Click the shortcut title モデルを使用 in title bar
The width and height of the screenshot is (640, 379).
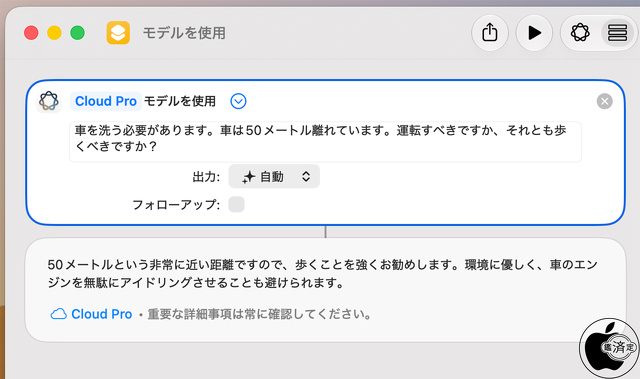click(184, 33)
